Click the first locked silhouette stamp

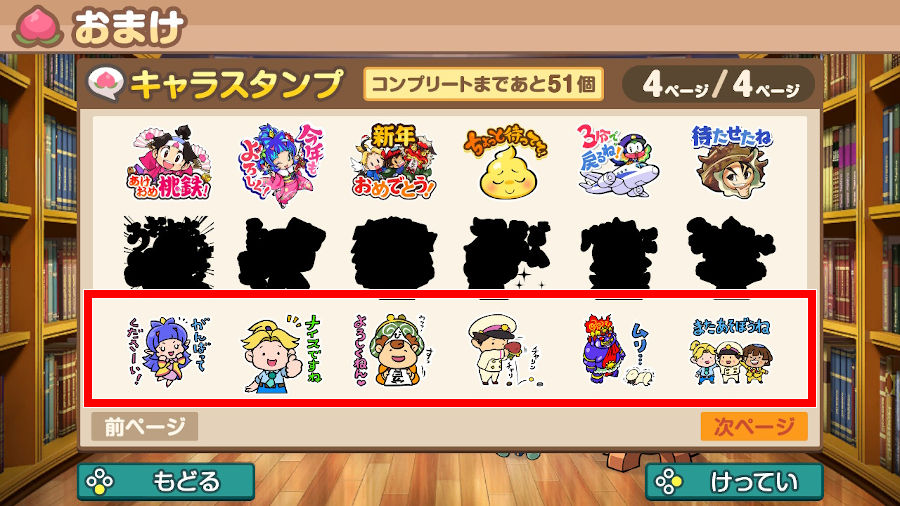[169, 252]
